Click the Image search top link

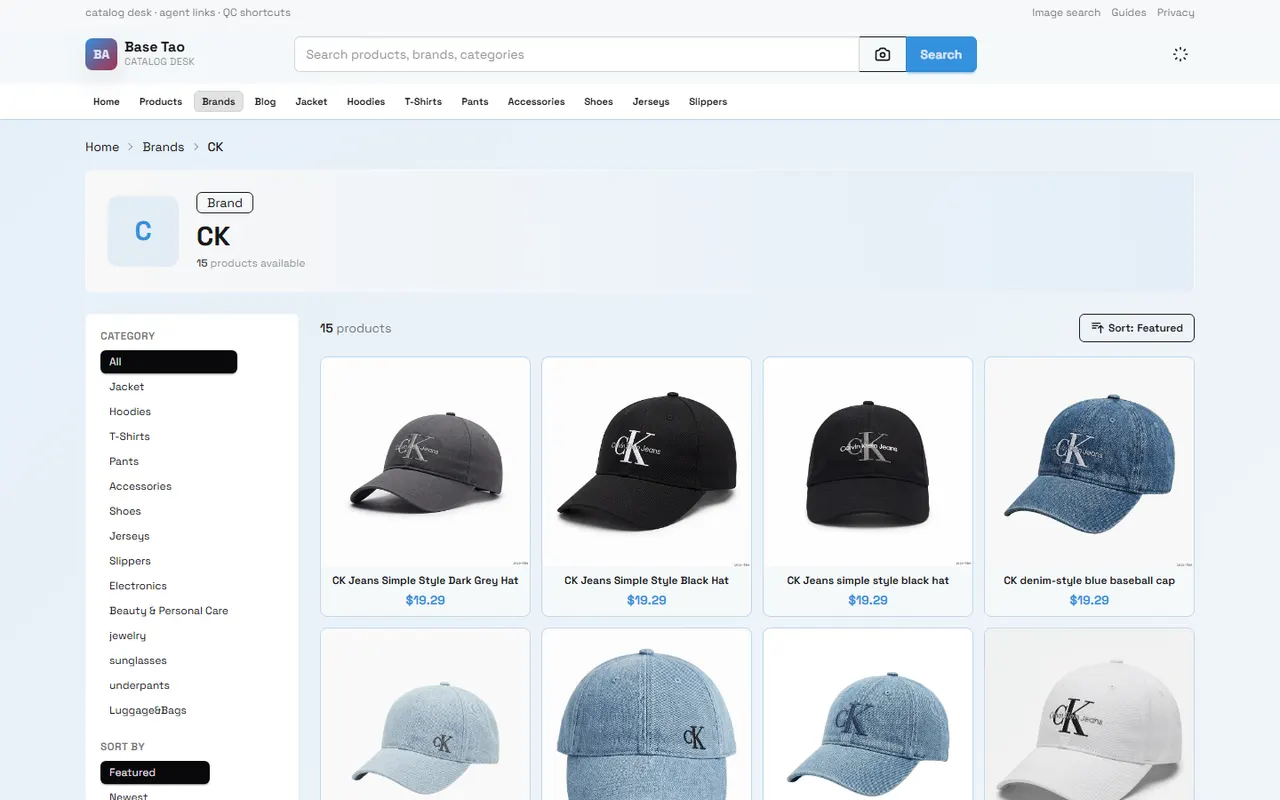[x=1066, y=13]
